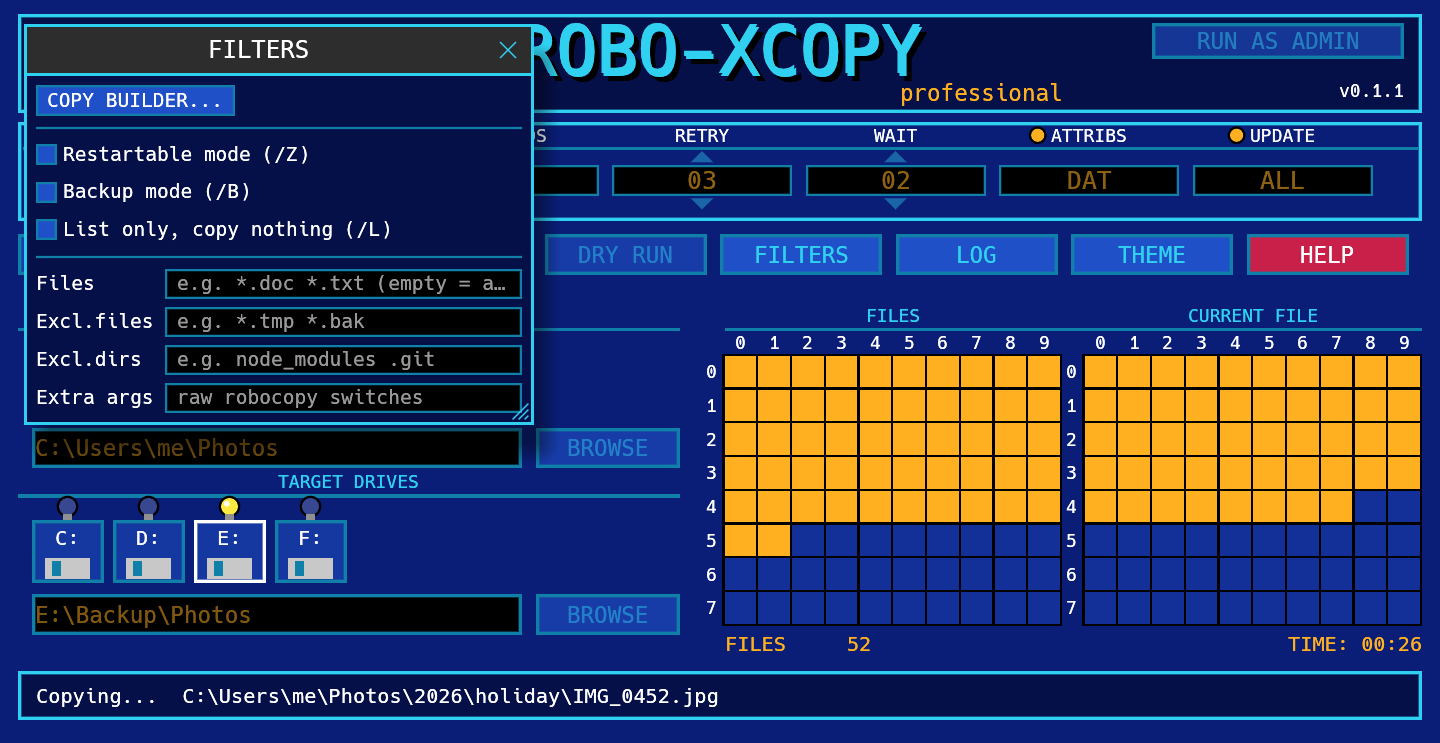Click the FILTERS panel resize grip

pyautogui.click(x=521, y=412)
